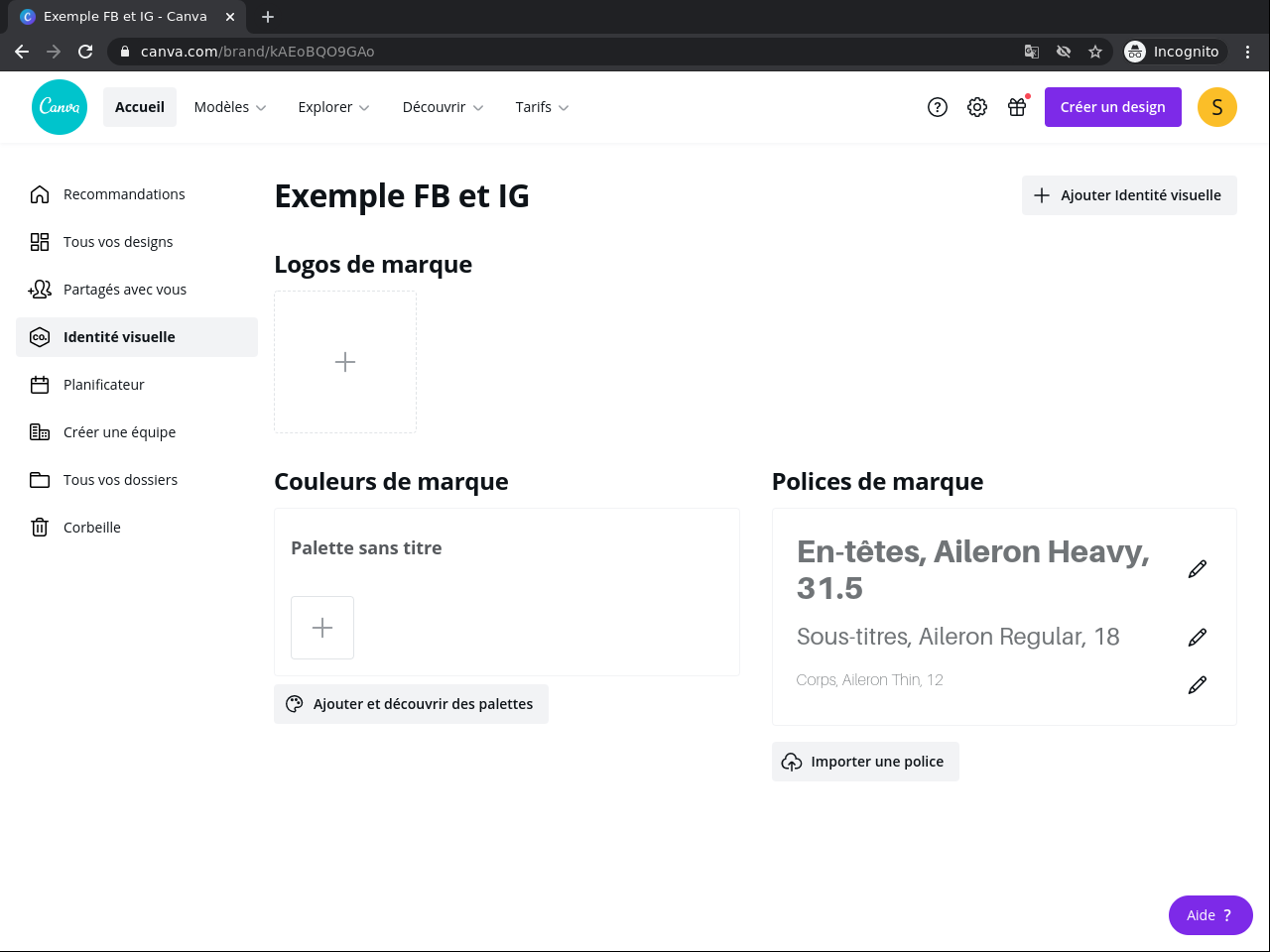Click the Créer un design button
Screen dimensions: 1270x952
point(1113,107)
